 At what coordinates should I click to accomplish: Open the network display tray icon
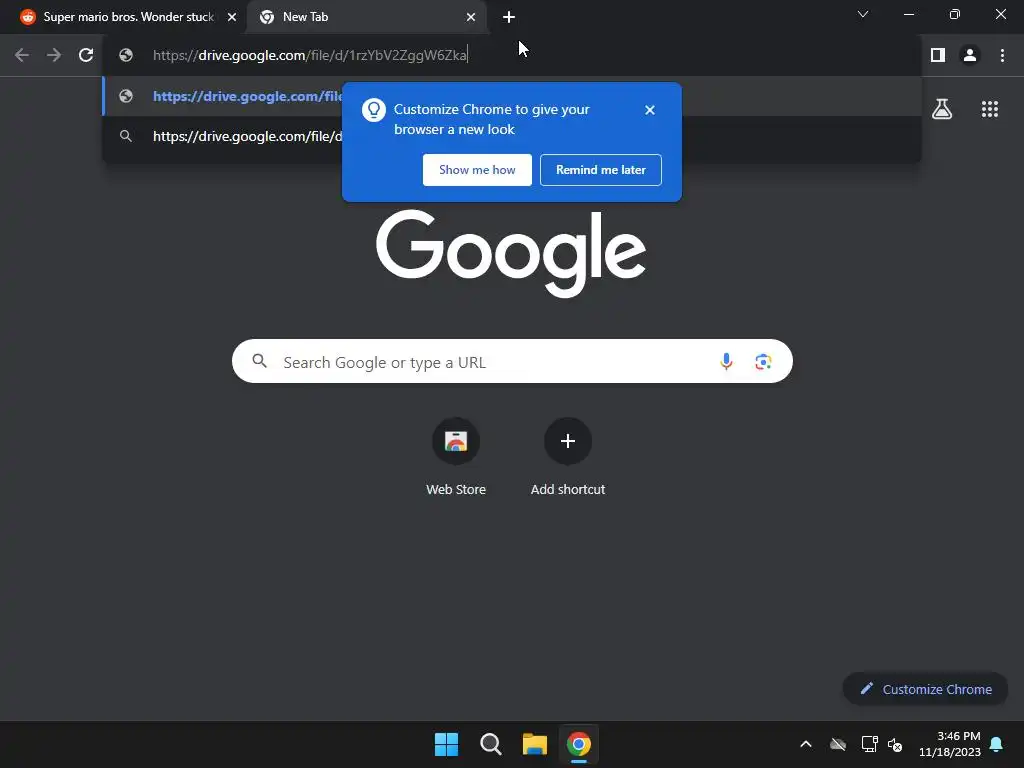click(869, 744)
